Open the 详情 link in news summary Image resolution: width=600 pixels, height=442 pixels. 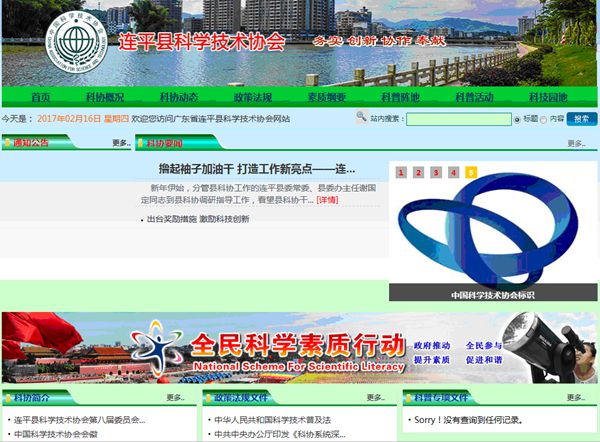coord(328,200)
